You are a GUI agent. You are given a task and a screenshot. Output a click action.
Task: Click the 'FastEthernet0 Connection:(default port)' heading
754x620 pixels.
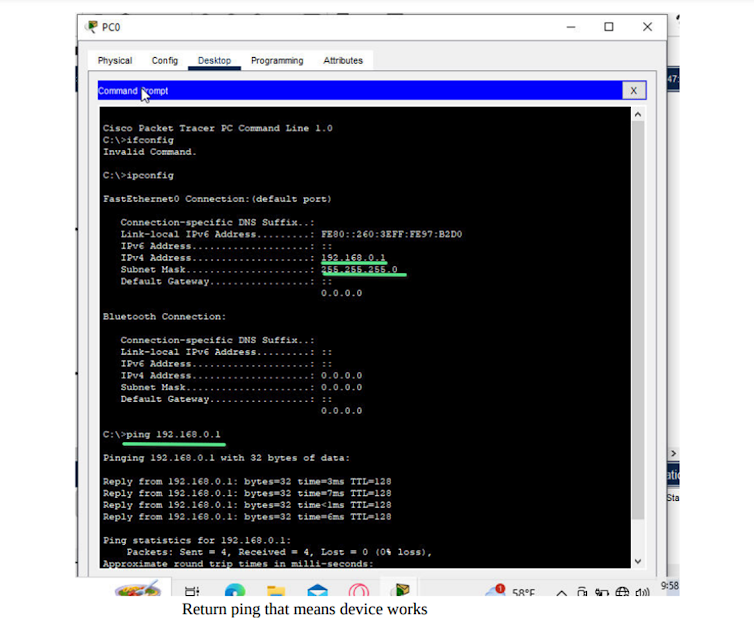point(217,199)
